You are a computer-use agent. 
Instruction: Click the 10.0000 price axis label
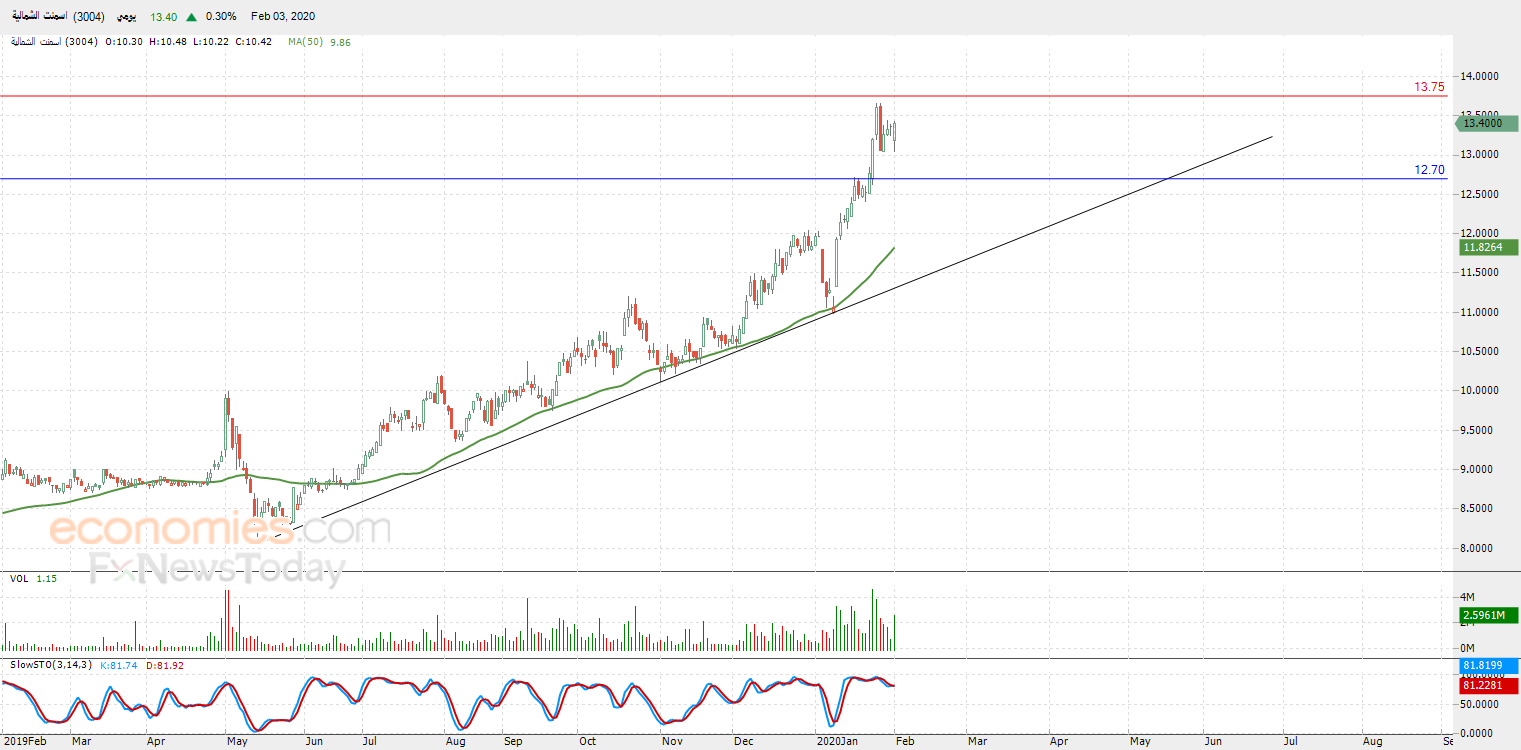1481,390
